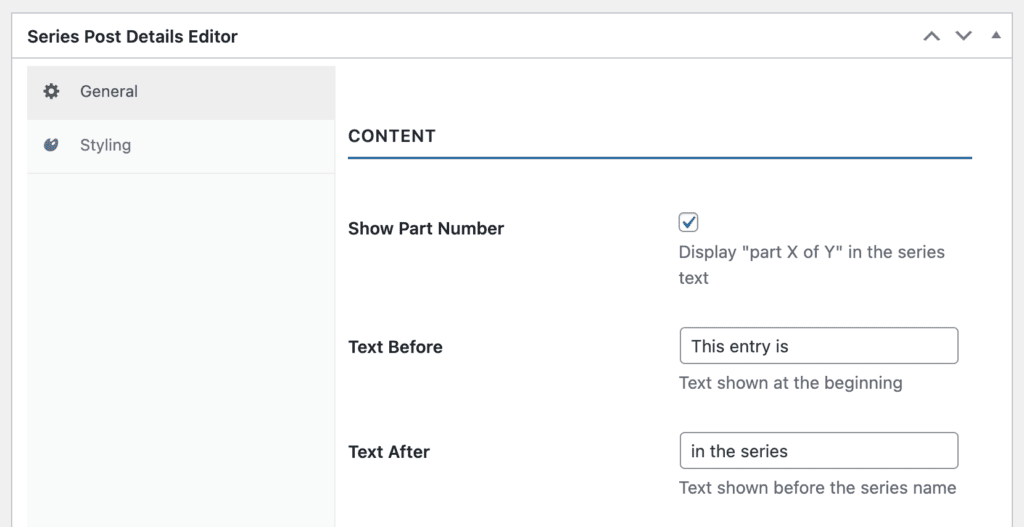Click the Text Before label
This screenshot has width=1024, height=527.
tap(395, 347)
